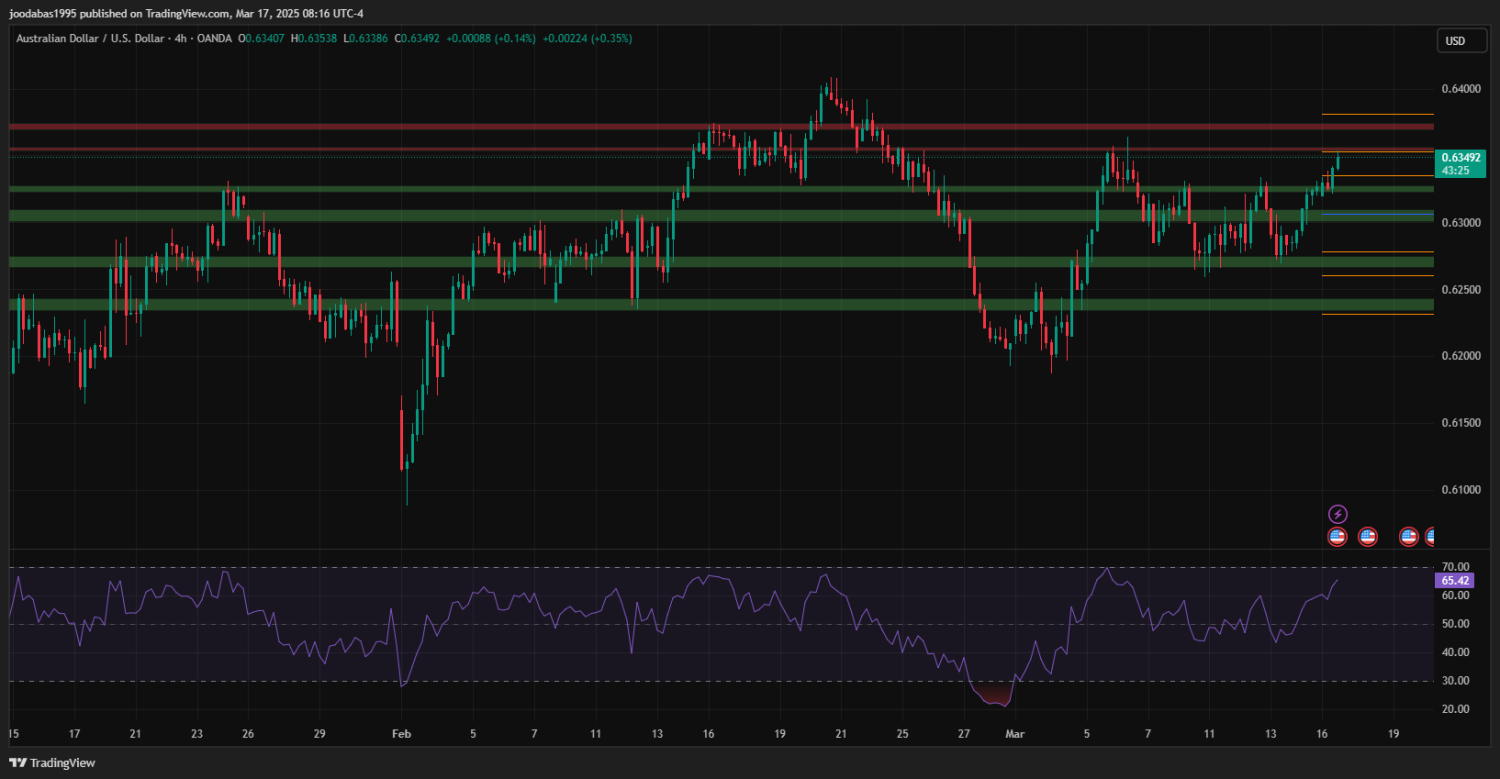The width and height of the screenshot is (1500, 779).
Task: Select the second US flag event marker
Action: (x=1368, y=537)
